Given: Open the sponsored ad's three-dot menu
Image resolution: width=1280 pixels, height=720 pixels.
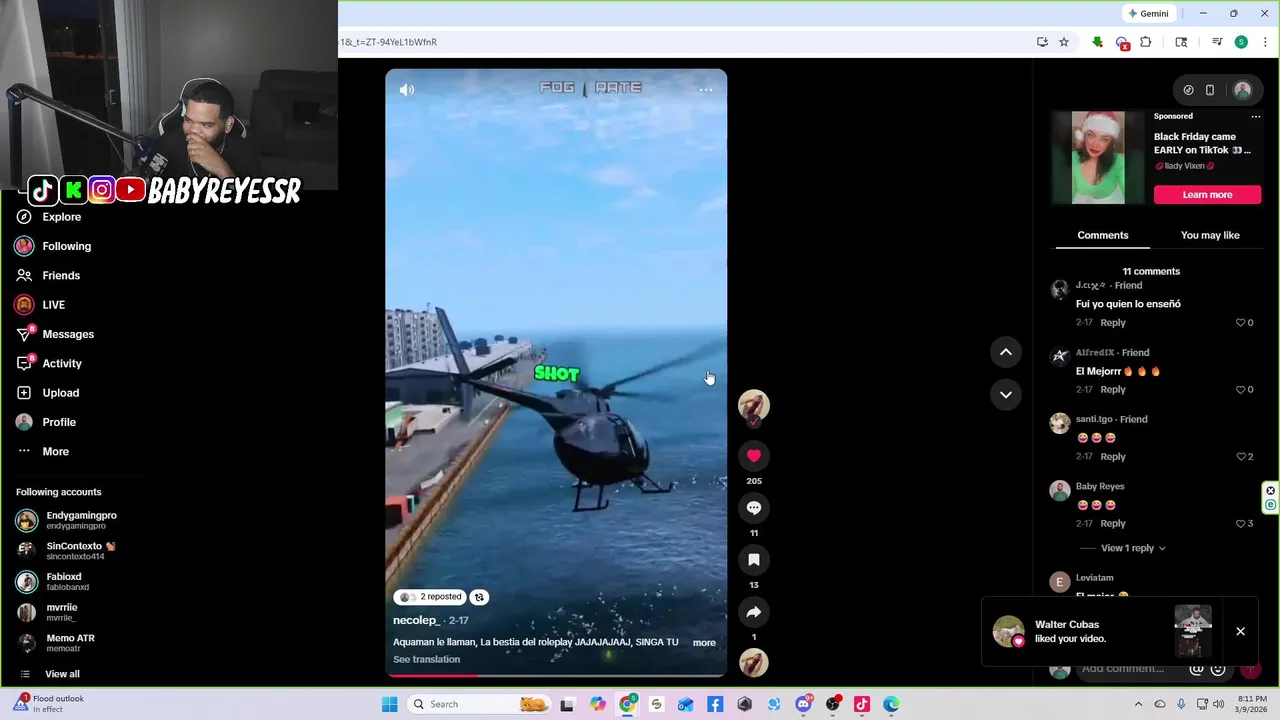Looking at the screenshot, I should coord(1256,116).
